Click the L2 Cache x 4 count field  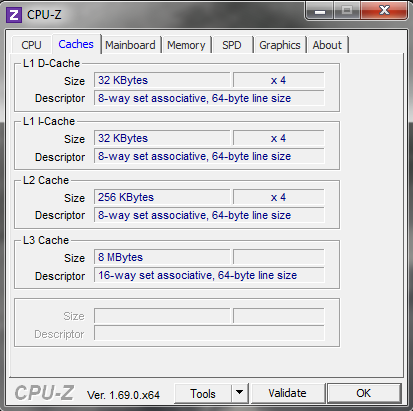[279, 197]
